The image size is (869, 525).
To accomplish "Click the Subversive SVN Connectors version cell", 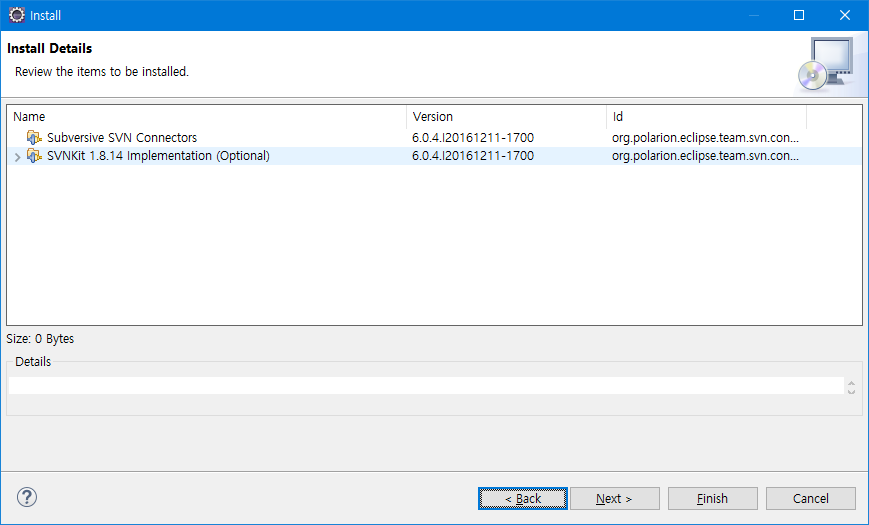I will [x=473, y=137].
